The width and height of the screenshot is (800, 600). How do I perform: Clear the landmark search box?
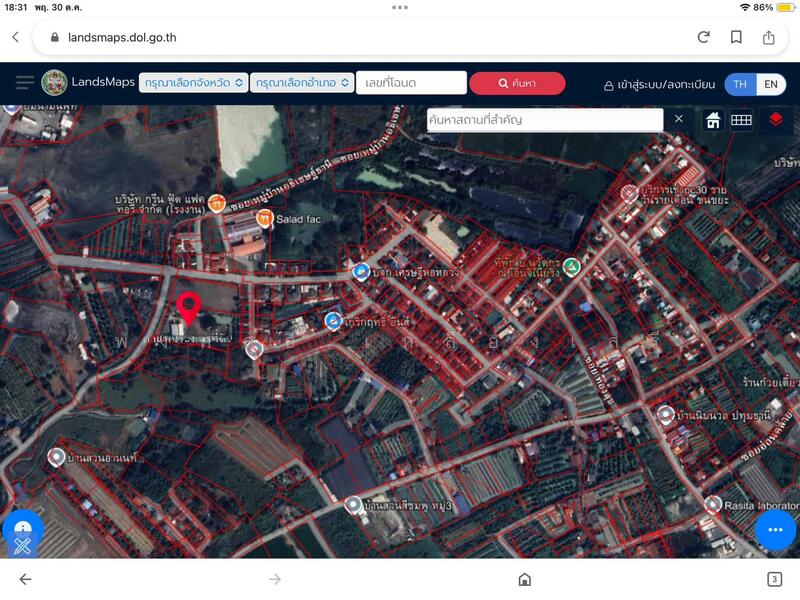click(678, 119)
